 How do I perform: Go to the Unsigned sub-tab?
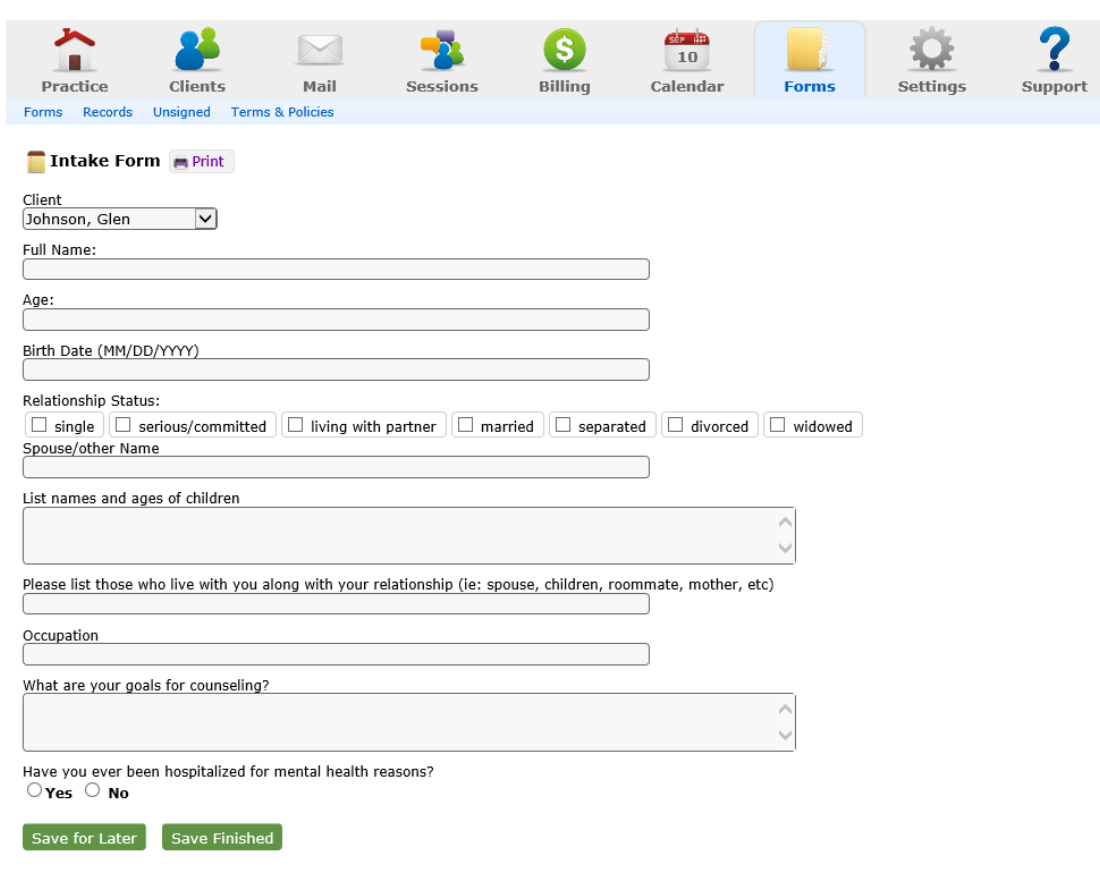182,112
